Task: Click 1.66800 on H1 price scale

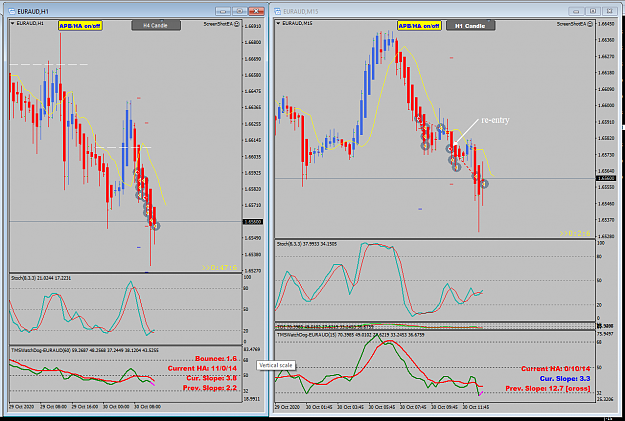Action: [x=254, y=42]
